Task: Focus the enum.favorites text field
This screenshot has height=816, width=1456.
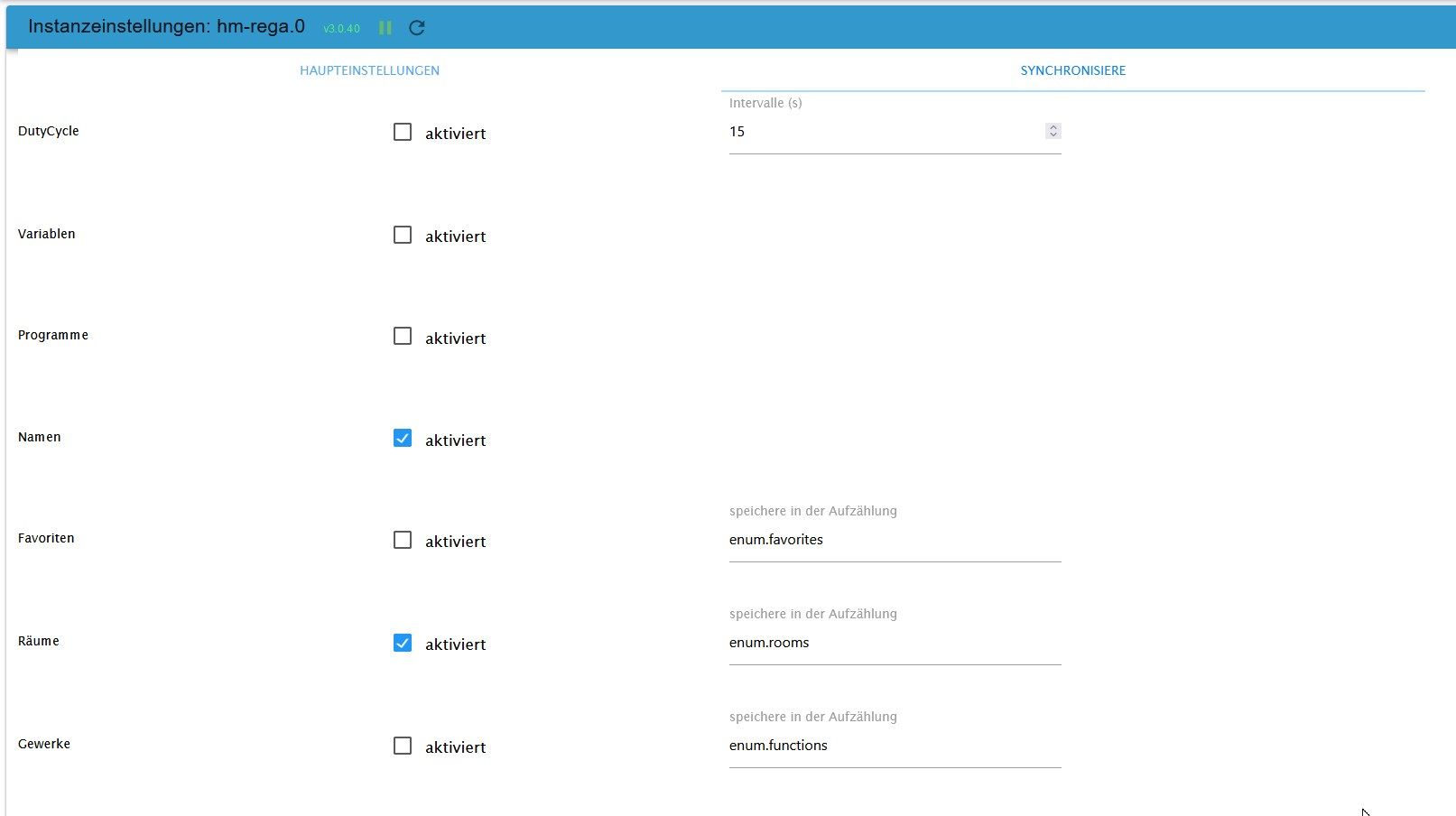Action: [894, 540]
